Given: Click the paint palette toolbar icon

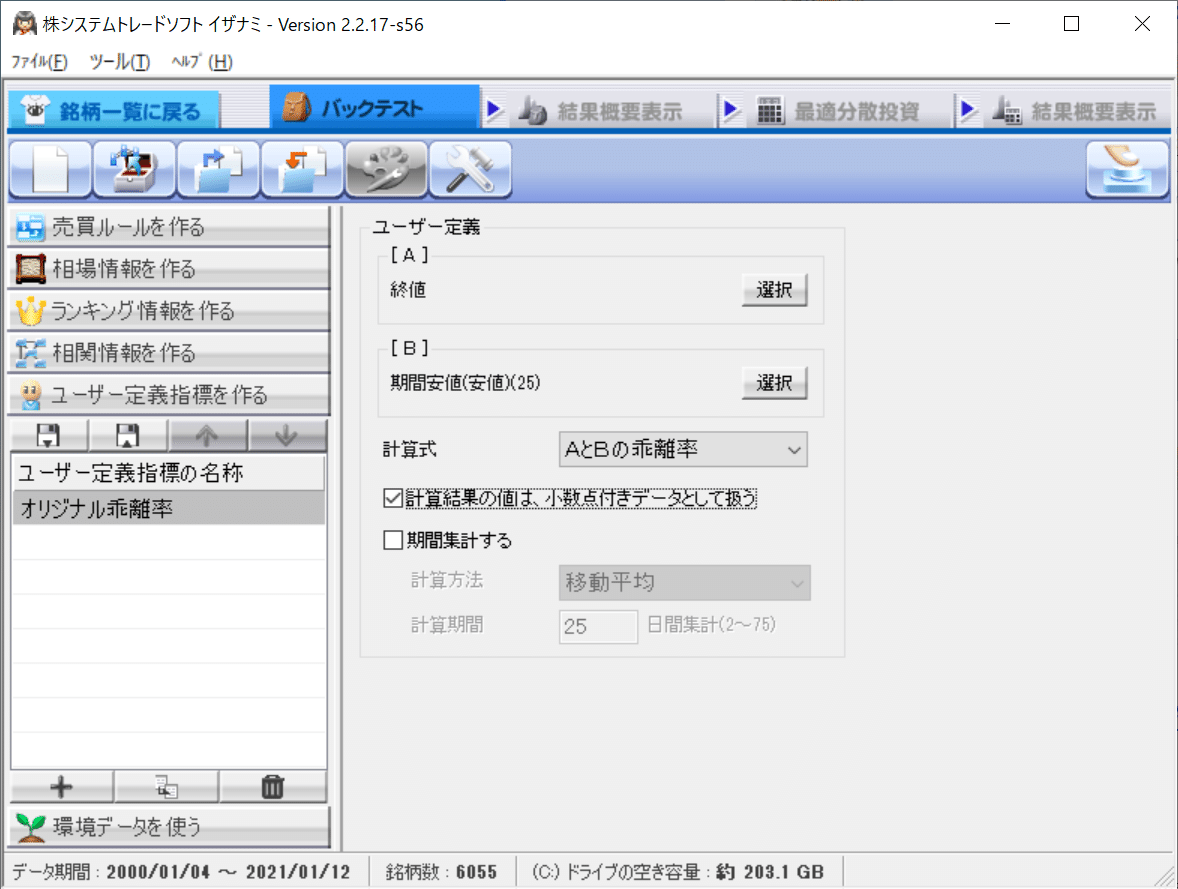Looking at the screenshot, I should click(386, 170).
